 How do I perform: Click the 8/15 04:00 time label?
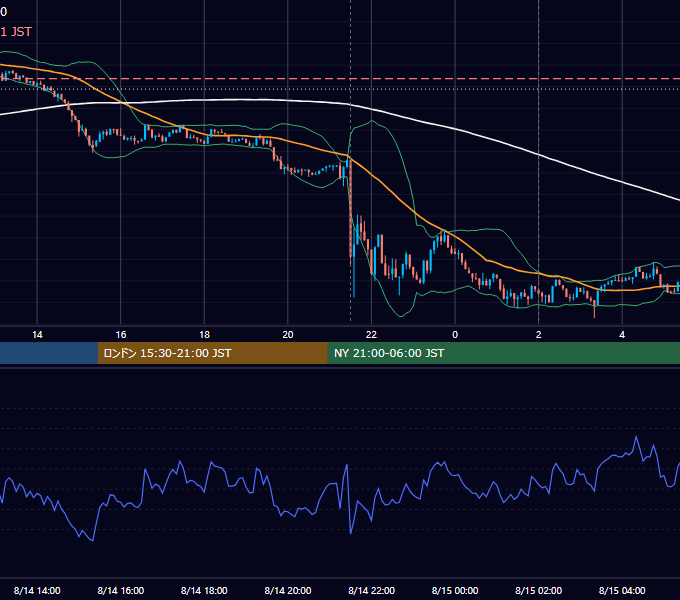pos(622,590)
